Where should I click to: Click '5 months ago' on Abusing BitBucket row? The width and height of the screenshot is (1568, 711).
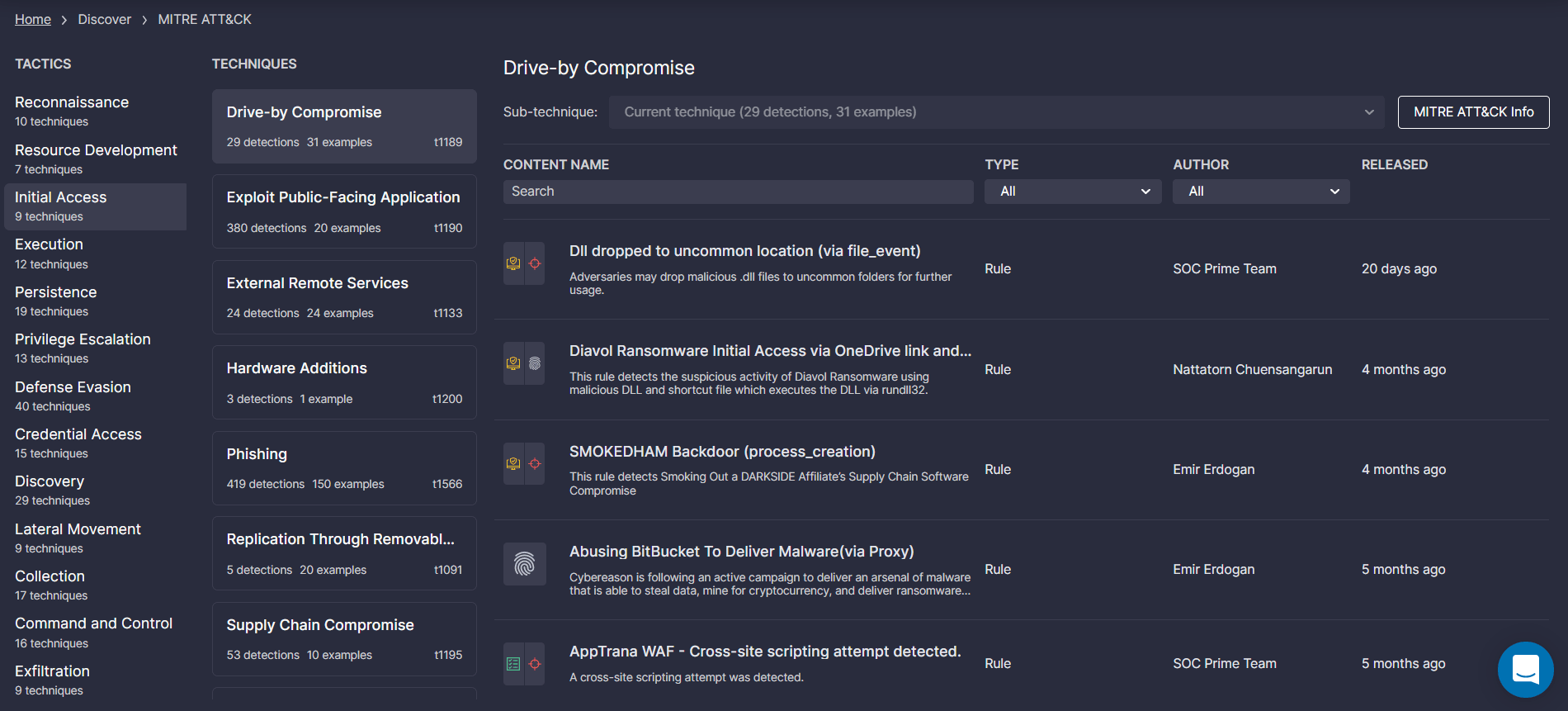tap(1403, 569)
